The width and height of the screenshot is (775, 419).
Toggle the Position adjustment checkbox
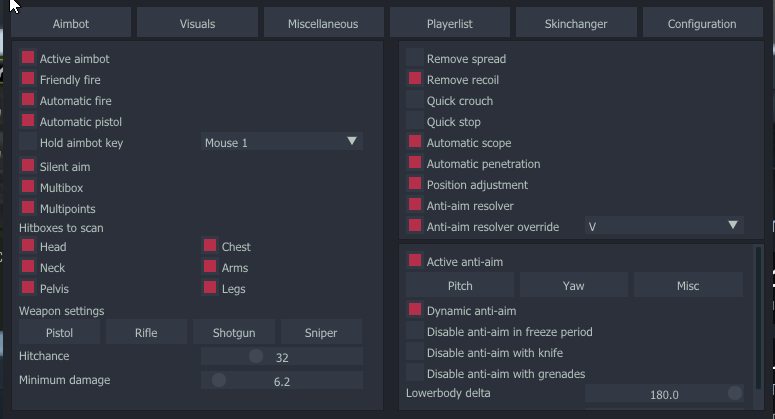click(415, 183)
